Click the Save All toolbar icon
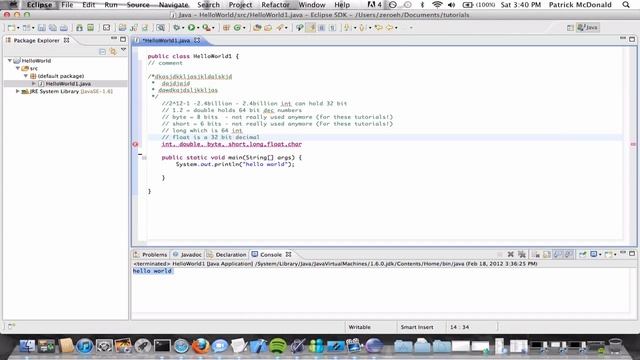640x360 pixels. pos(53,28)
